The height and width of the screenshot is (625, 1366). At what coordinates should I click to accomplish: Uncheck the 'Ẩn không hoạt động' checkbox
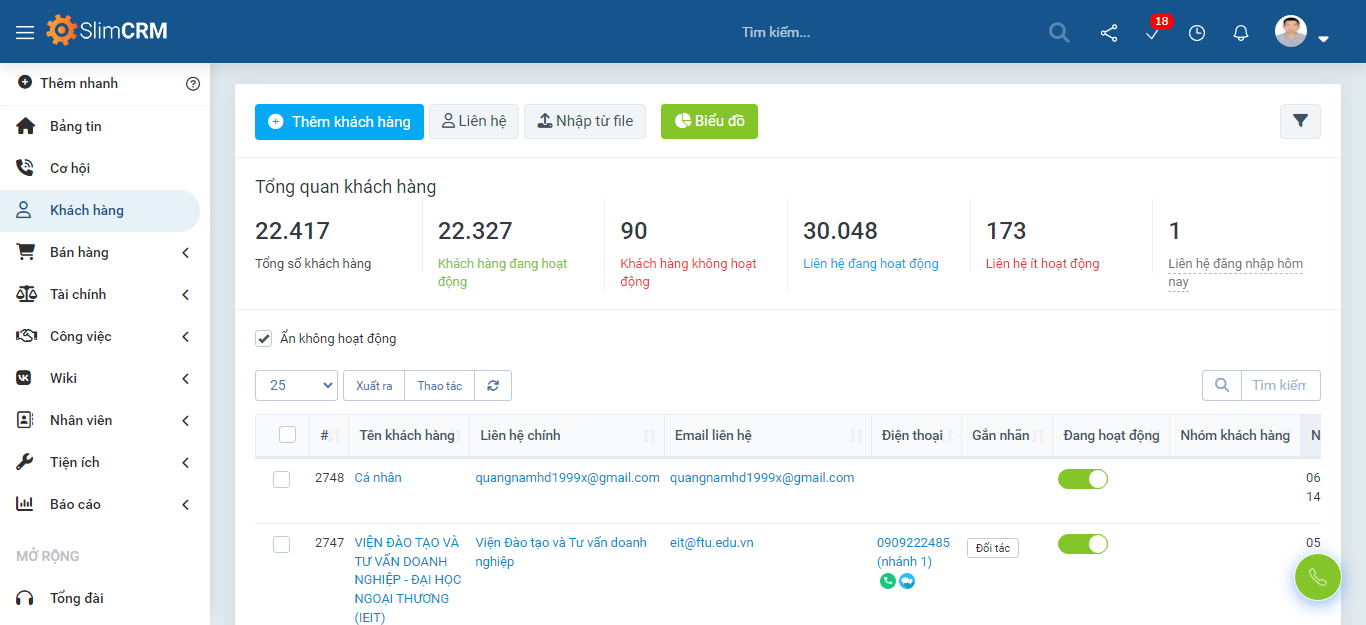click(263, 338)
